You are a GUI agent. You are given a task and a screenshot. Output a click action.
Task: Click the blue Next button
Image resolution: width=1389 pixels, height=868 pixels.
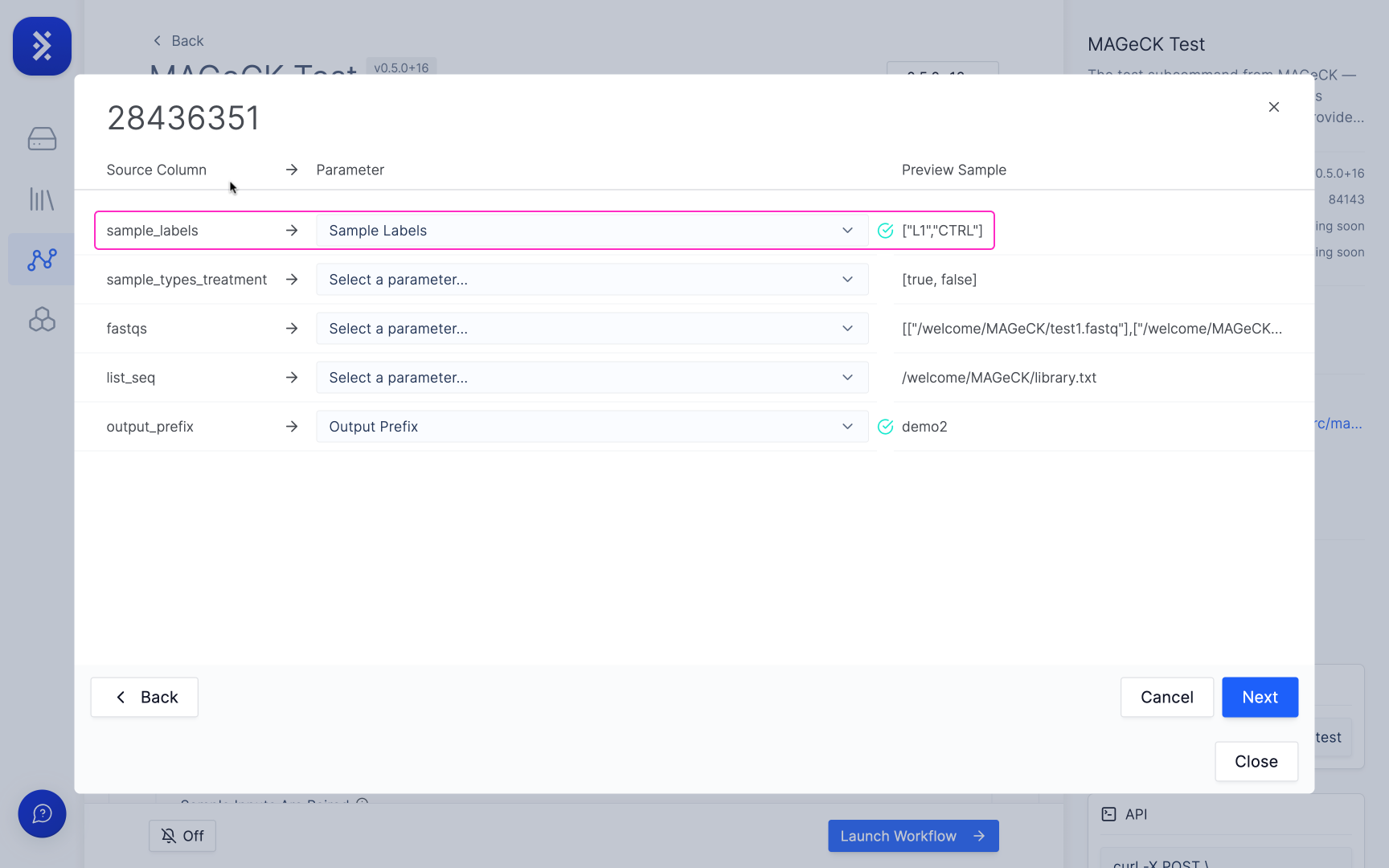(x=1260, y=697)
